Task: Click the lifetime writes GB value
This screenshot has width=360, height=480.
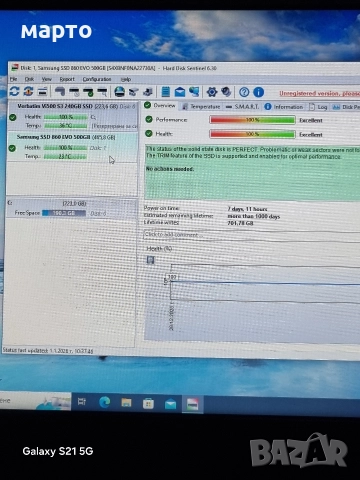Action: click(x=240, y=223)
